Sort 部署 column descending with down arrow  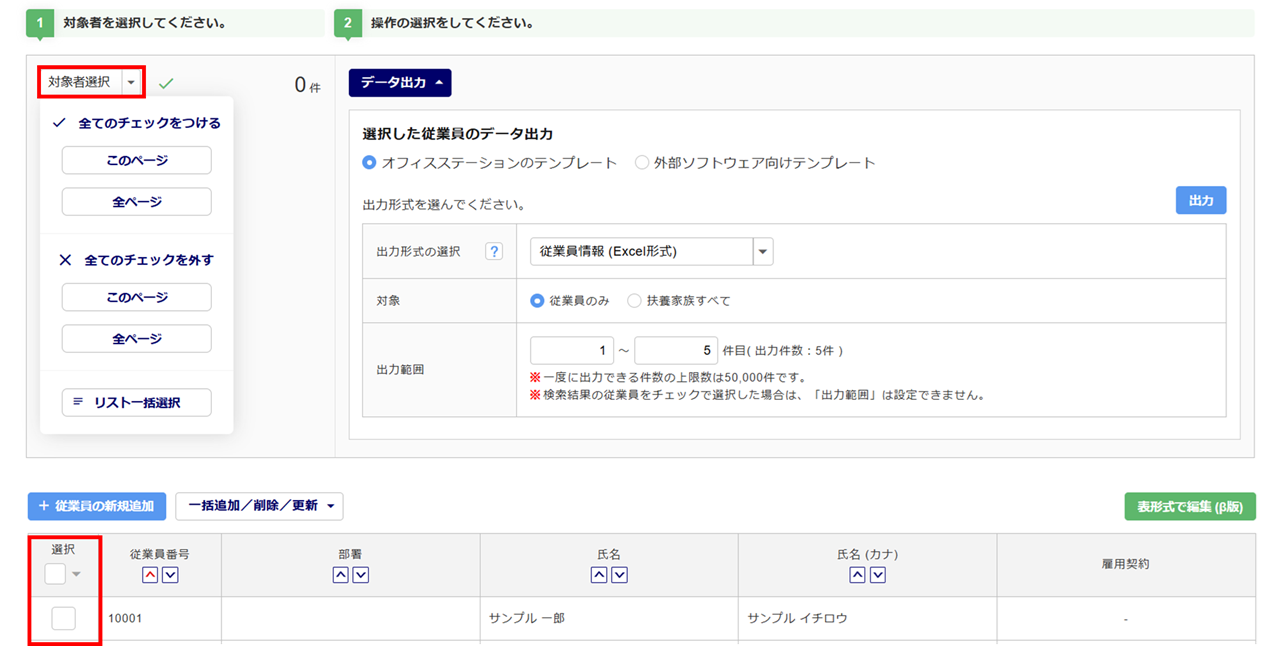click(361, 575)
